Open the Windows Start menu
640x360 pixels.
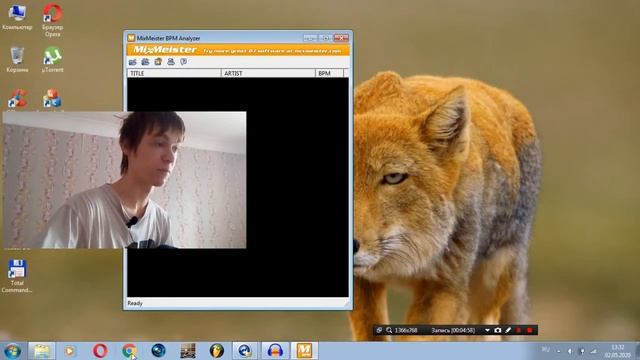coord(12,351)
